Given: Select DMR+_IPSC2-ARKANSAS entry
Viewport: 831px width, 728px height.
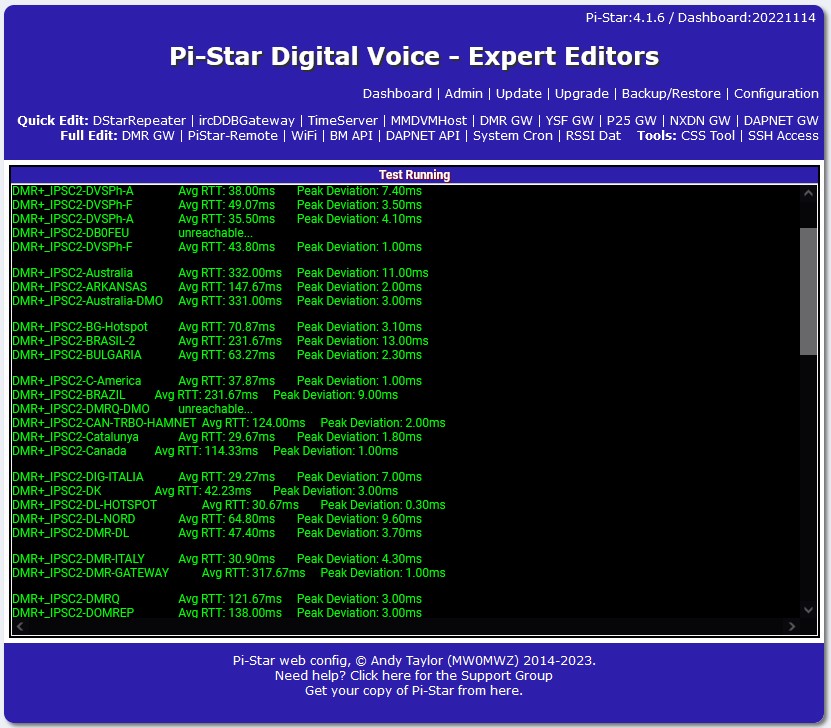Looking at the screenshot, I should [x=217, y=287].
